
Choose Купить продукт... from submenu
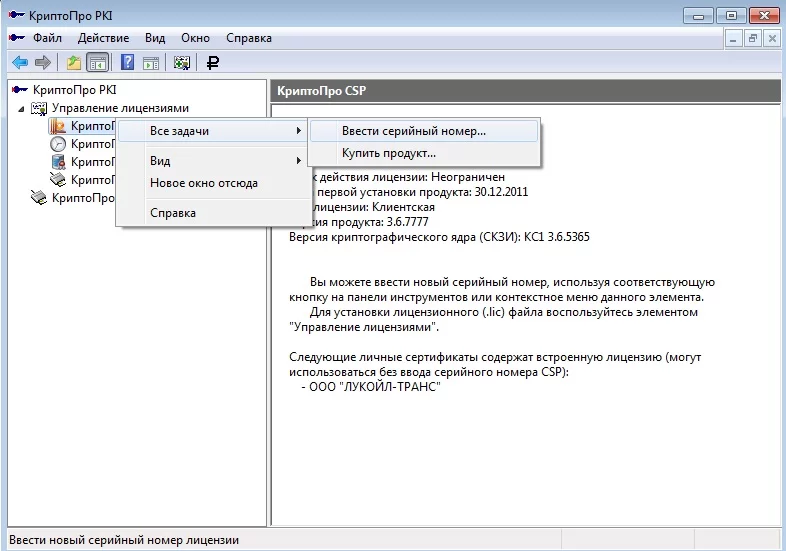point(424,153)
